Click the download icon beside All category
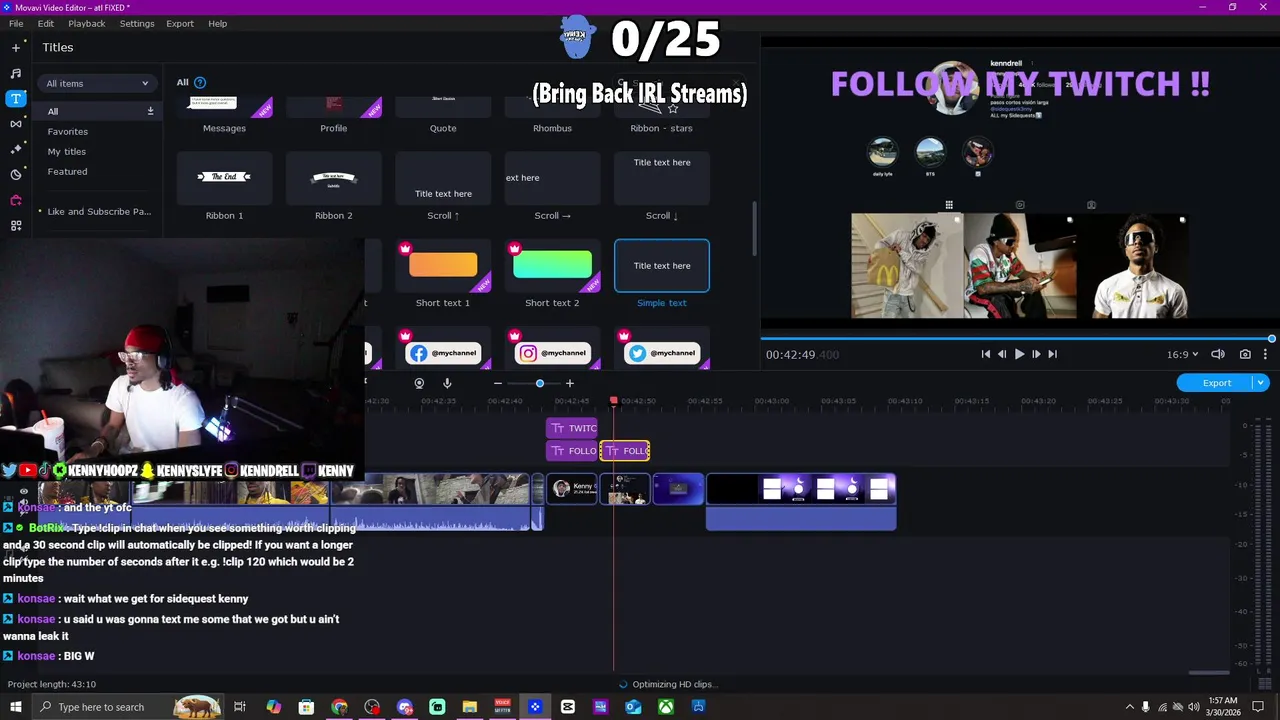This screenshot has height=720, width=1280. (150, 111)
